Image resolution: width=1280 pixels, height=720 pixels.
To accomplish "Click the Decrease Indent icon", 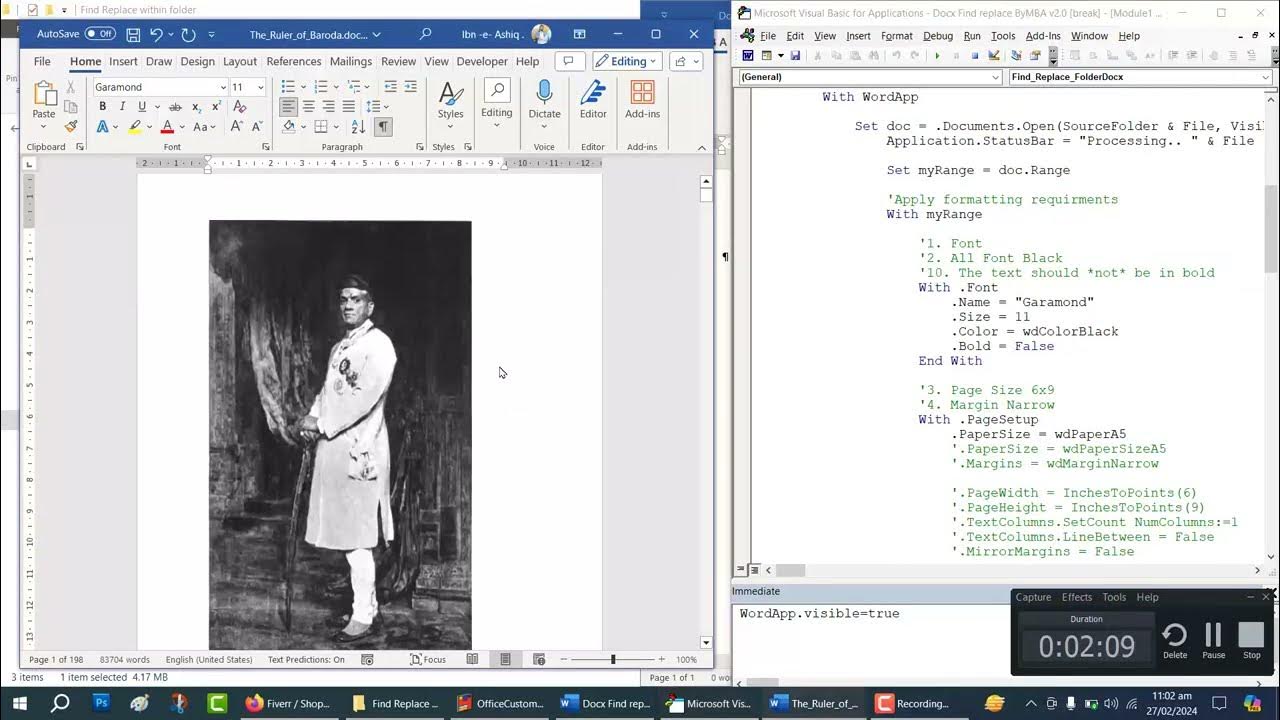I will [x=390, y=87].
